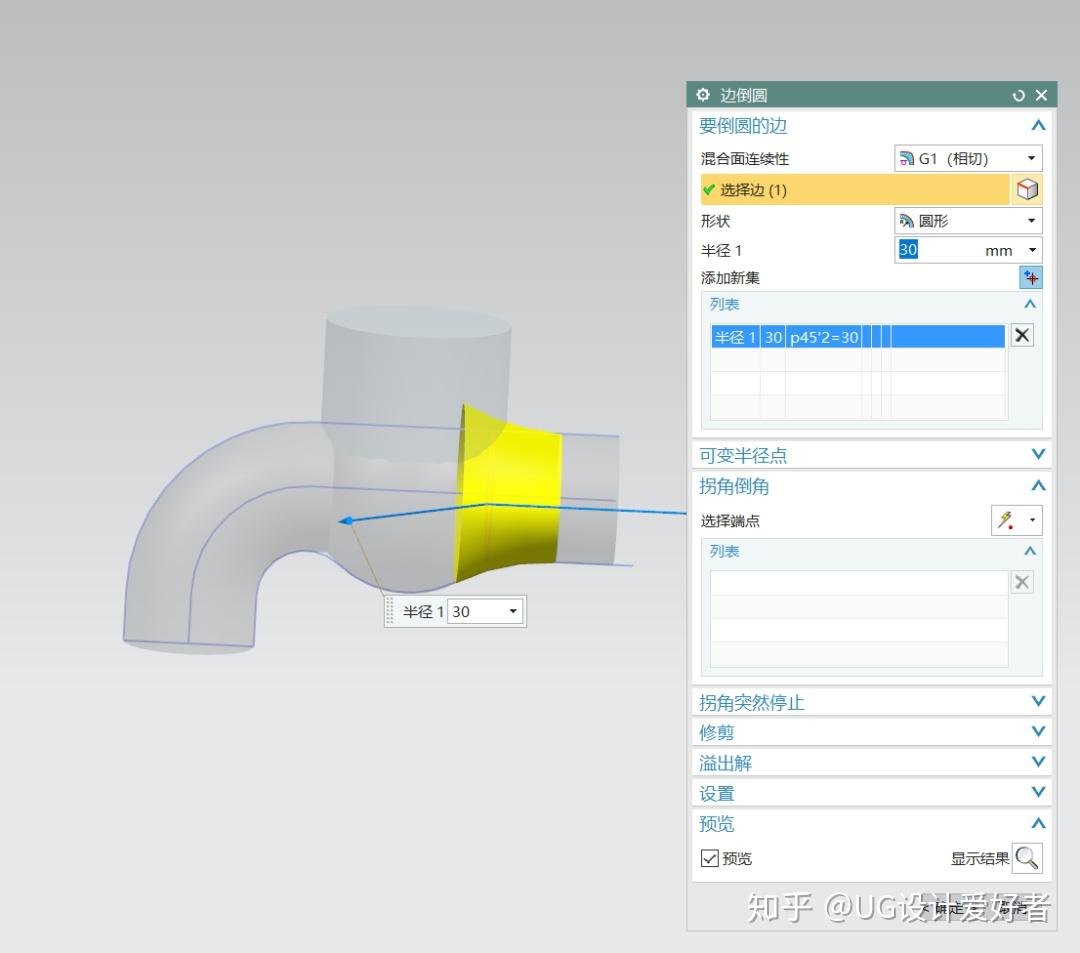The width and height of the screenshot is (1080, 953).
Task: Activate the 选择边 (1) selection row
Action: 855,190
